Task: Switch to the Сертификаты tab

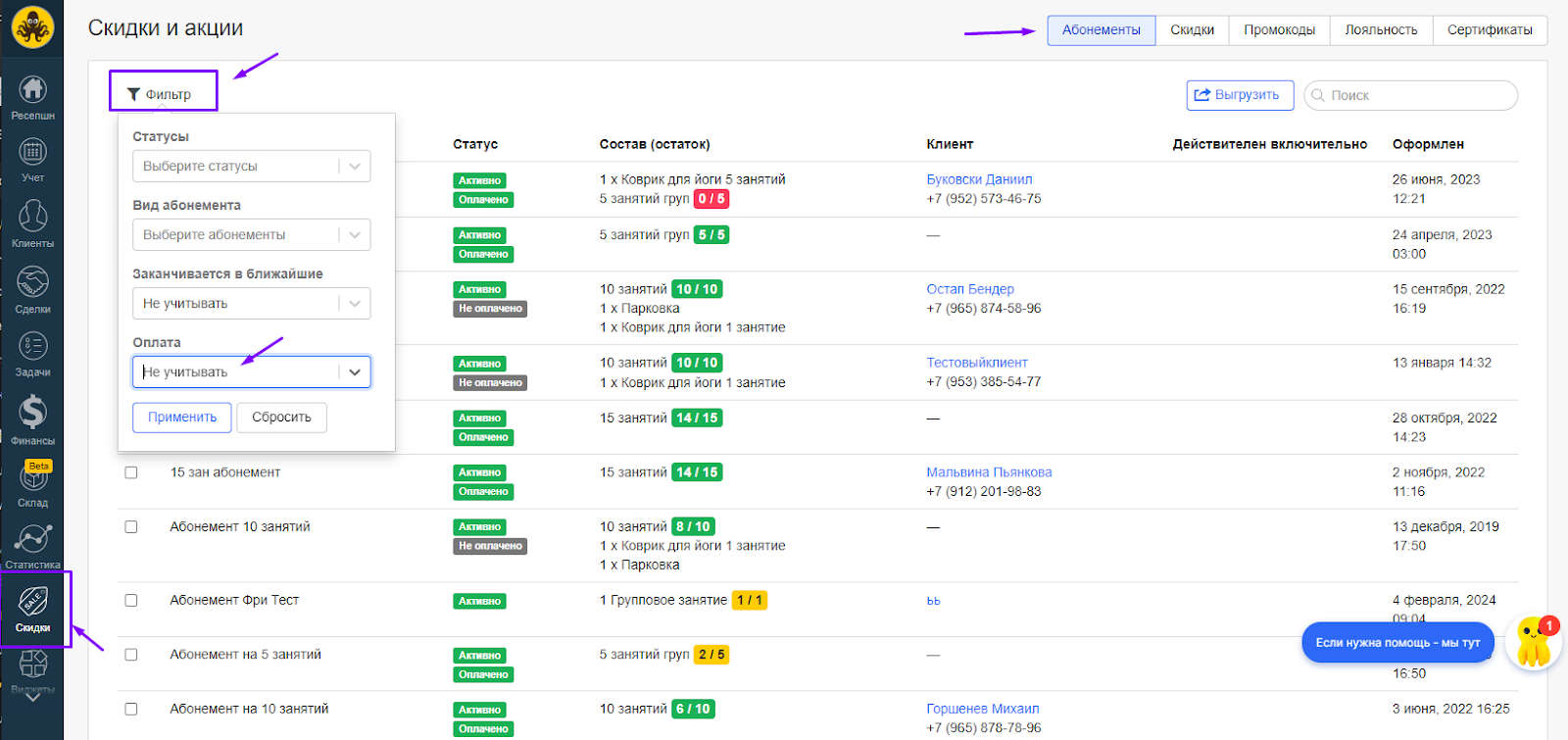Action: [1489, 30]
